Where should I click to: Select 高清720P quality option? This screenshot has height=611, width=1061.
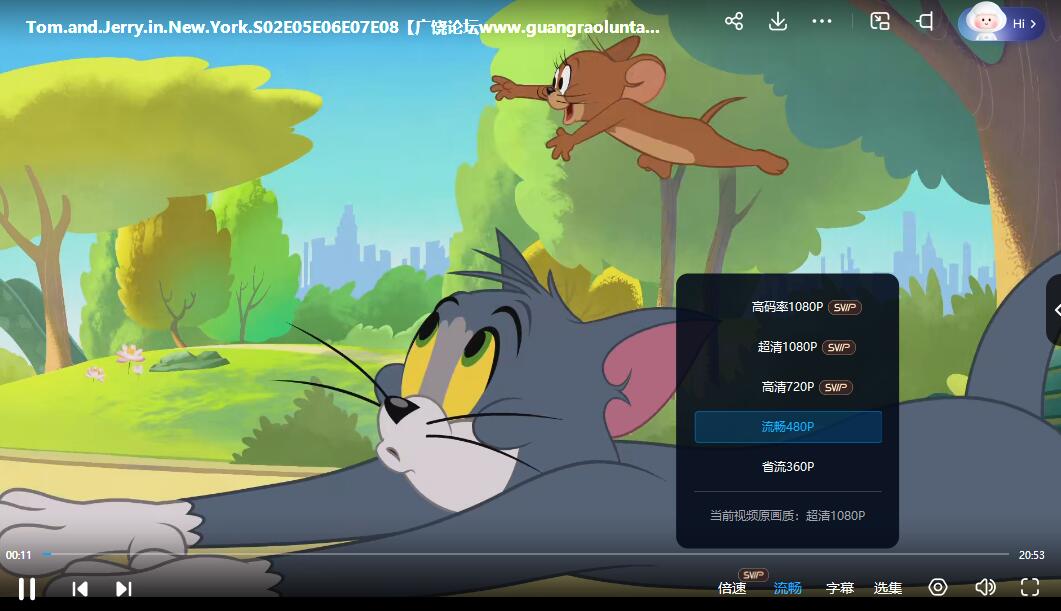point(788,387)
